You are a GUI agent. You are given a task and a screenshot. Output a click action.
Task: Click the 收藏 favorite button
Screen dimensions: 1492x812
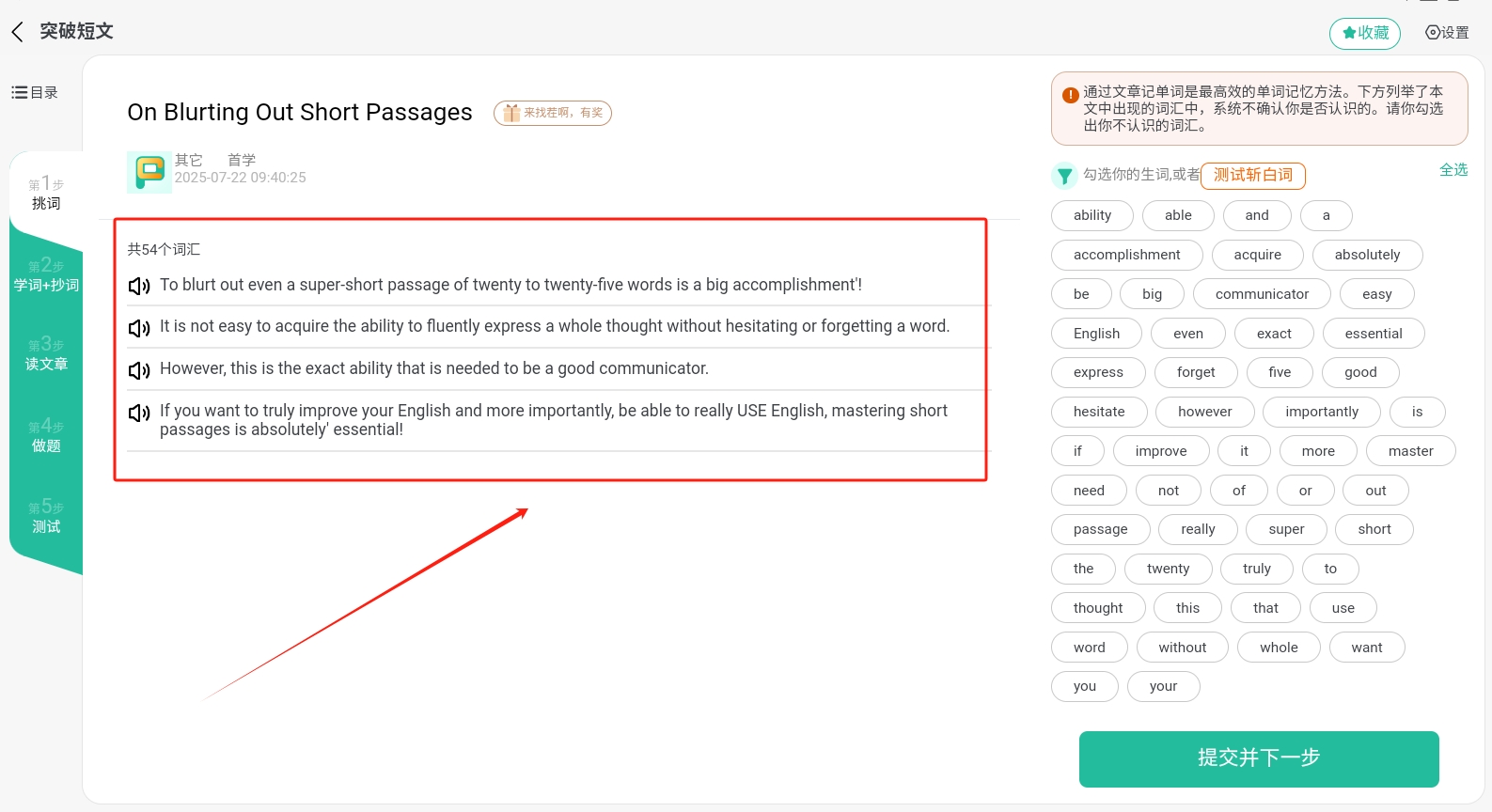(1364, 33)
